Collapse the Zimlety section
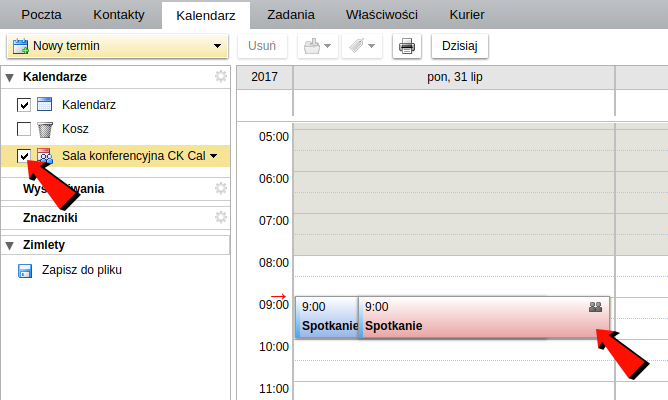Screen dimensions: 668x400 click(10, 245)
